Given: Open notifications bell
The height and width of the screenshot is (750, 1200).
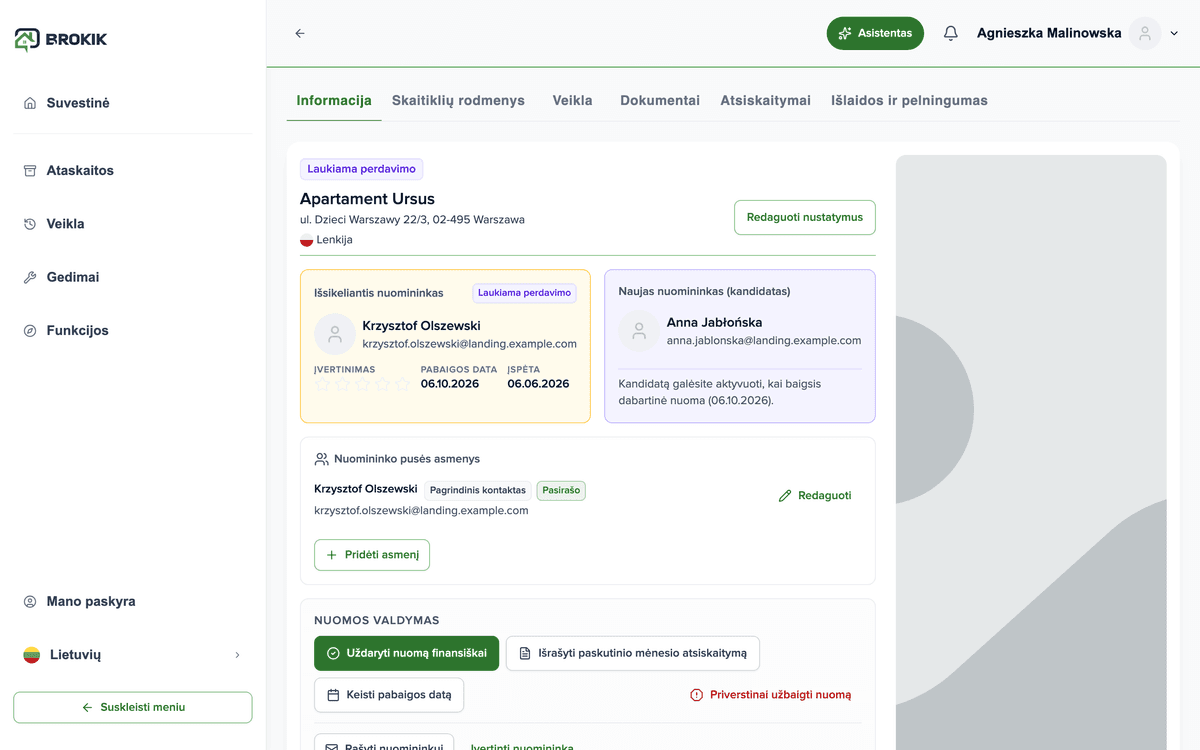Looking at the screenshot, I should coord(950,33).
